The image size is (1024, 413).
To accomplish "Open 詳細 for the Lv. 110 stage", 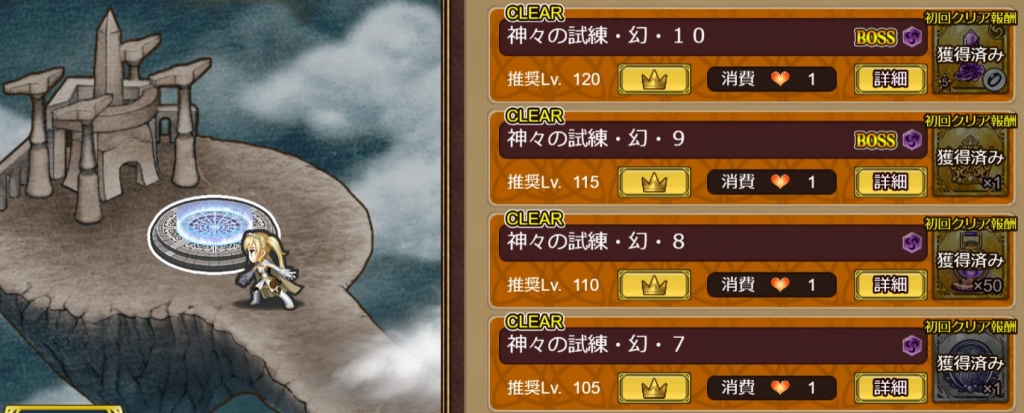I will pos(890,285).
